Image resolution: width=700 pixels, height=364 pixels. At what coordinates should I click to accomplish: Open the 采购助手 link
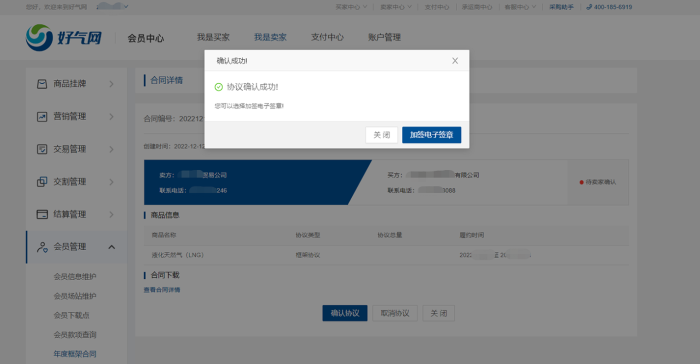pyautogui.click(x=561, y=7)
